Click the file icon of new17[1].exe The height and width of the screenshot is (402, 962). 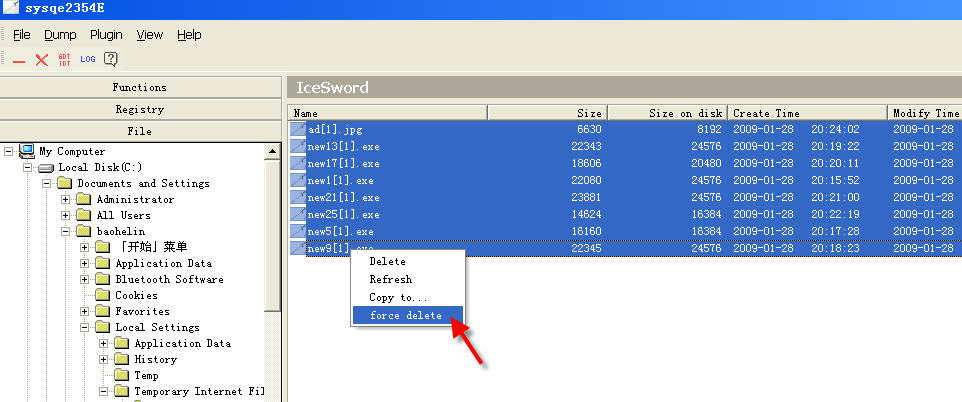[298, 163]
